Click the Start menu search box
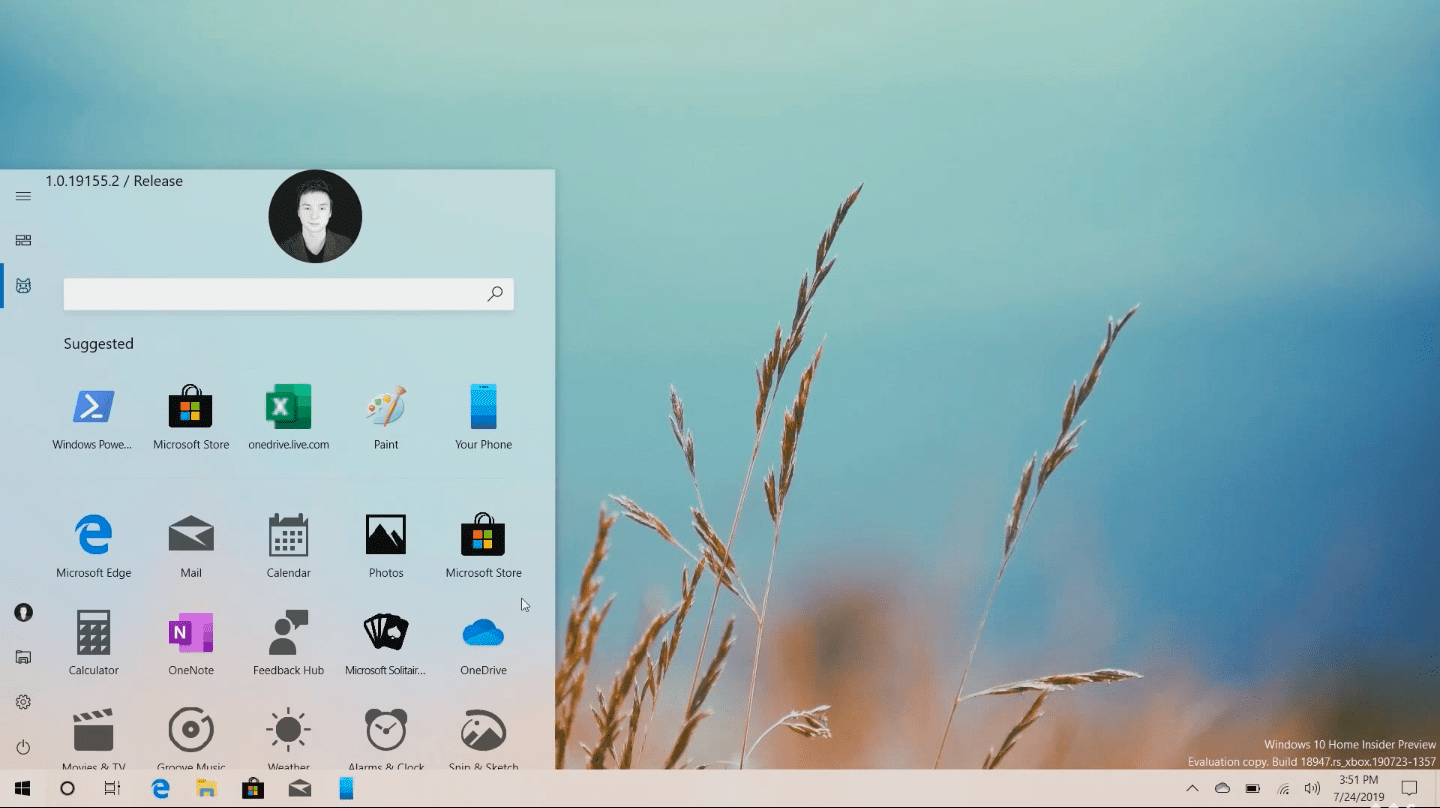Image resolution: width=1440 pixels, height=808 pixels. [x=275, y=294]
